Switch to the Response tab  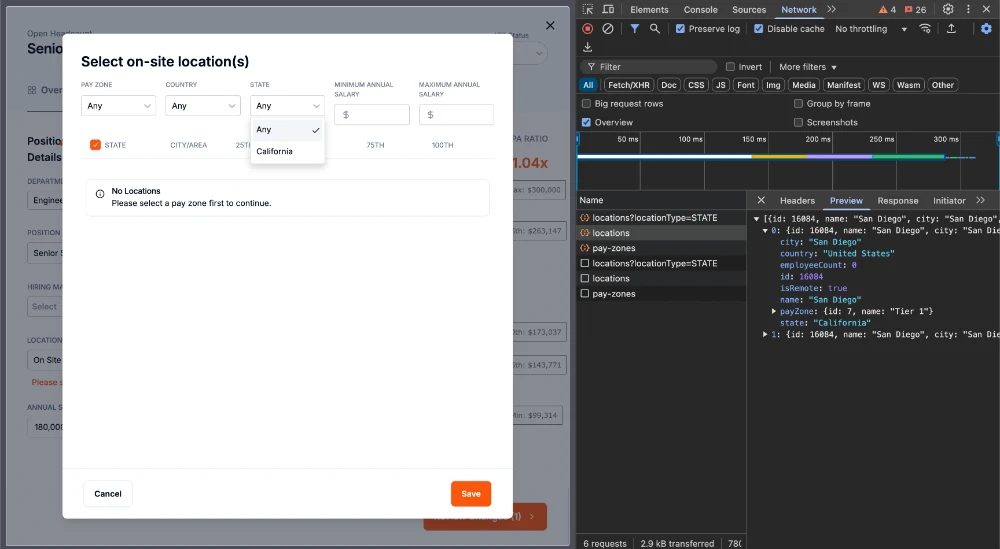[897, 201]
